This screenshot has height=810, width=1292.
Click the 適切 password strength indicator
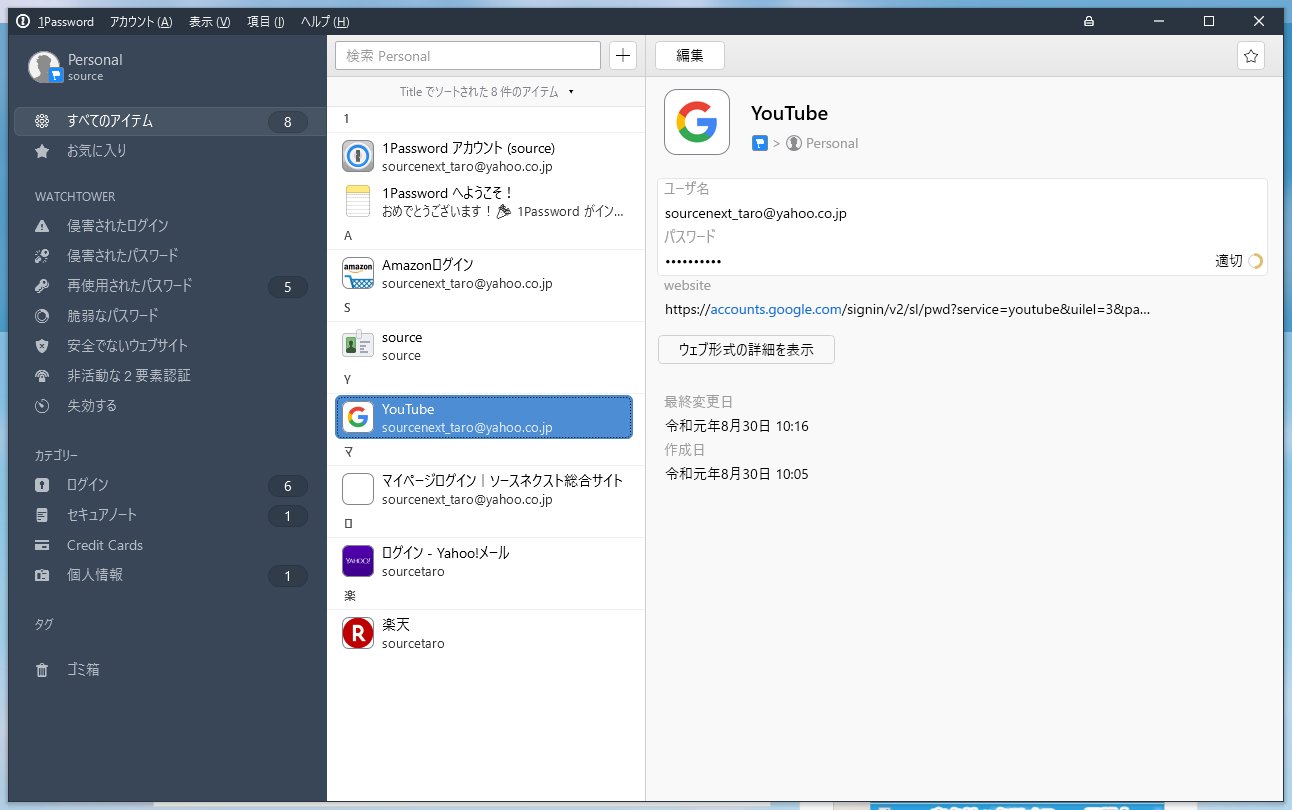(x=1239, y=261)
